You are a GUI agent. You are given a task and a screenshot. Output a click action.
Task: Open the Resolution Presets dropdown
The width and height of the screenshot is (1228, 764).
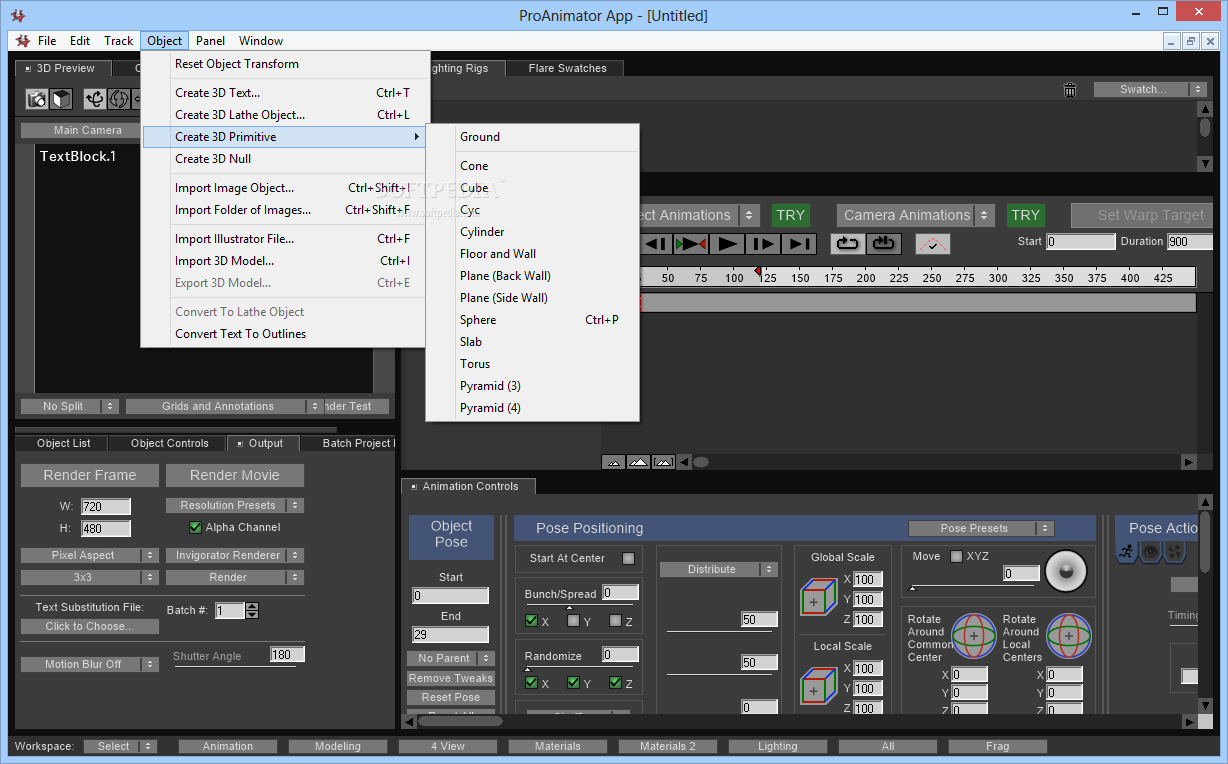(234, 505)
